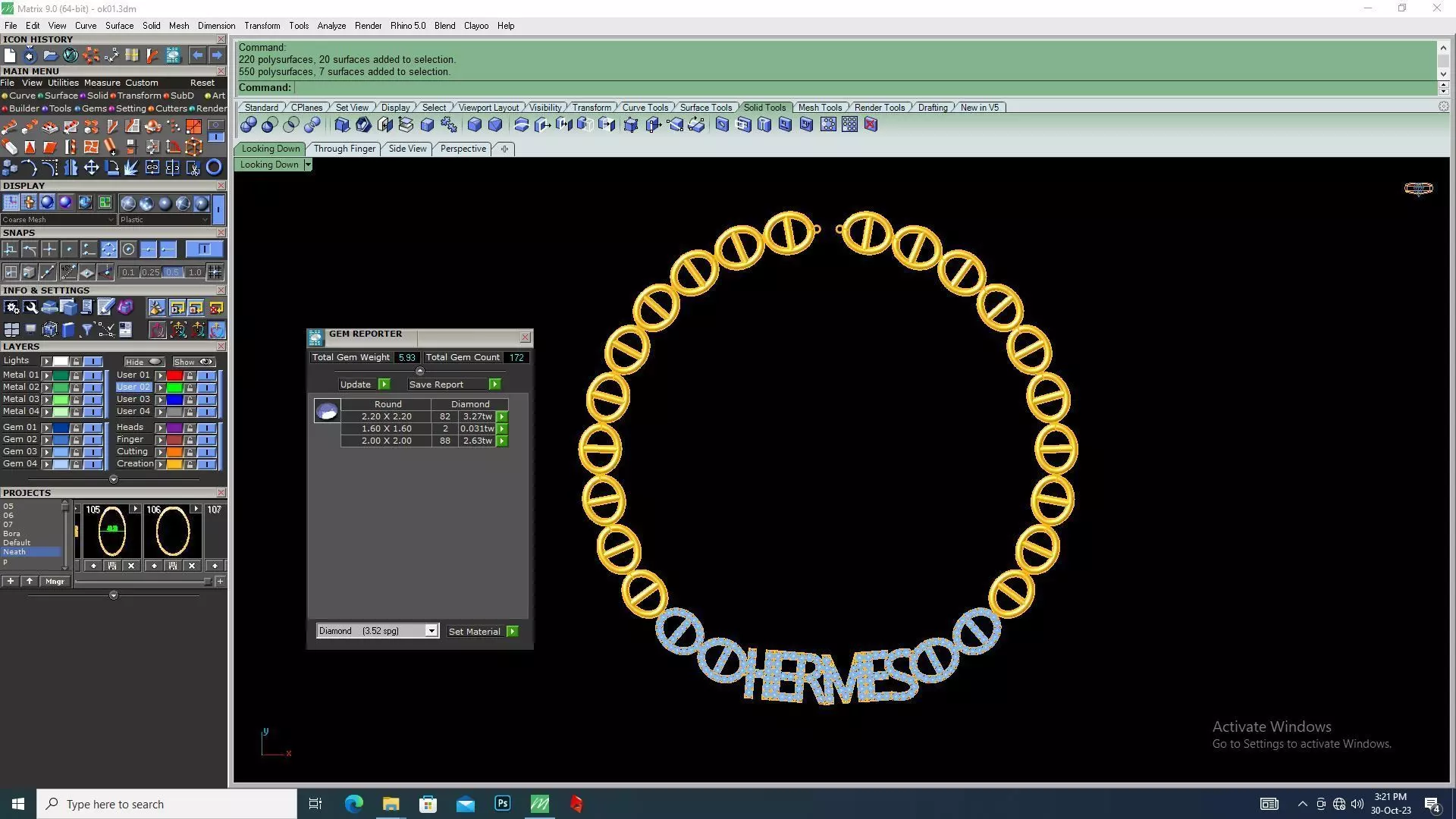The height and width of the screenshot is (819, 1456).
Task: Click the wrench search icon in Info & Settings
Action: tap(30, 307)
